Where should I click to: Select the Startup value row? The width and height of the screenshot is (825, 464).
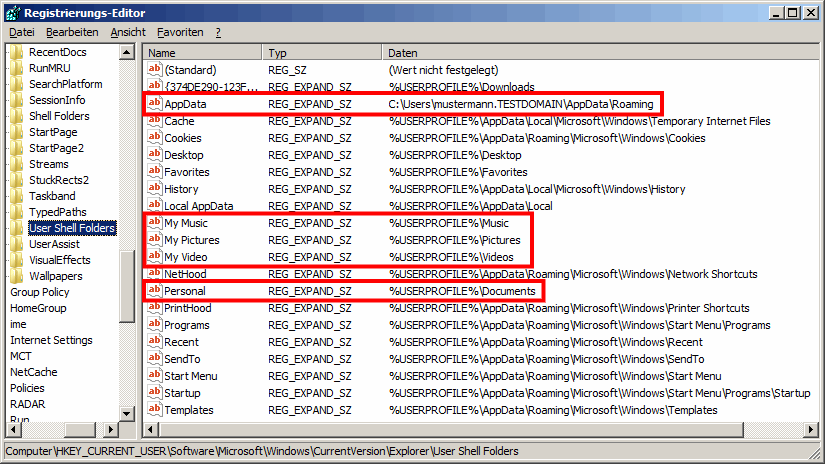tap(182, 393)
